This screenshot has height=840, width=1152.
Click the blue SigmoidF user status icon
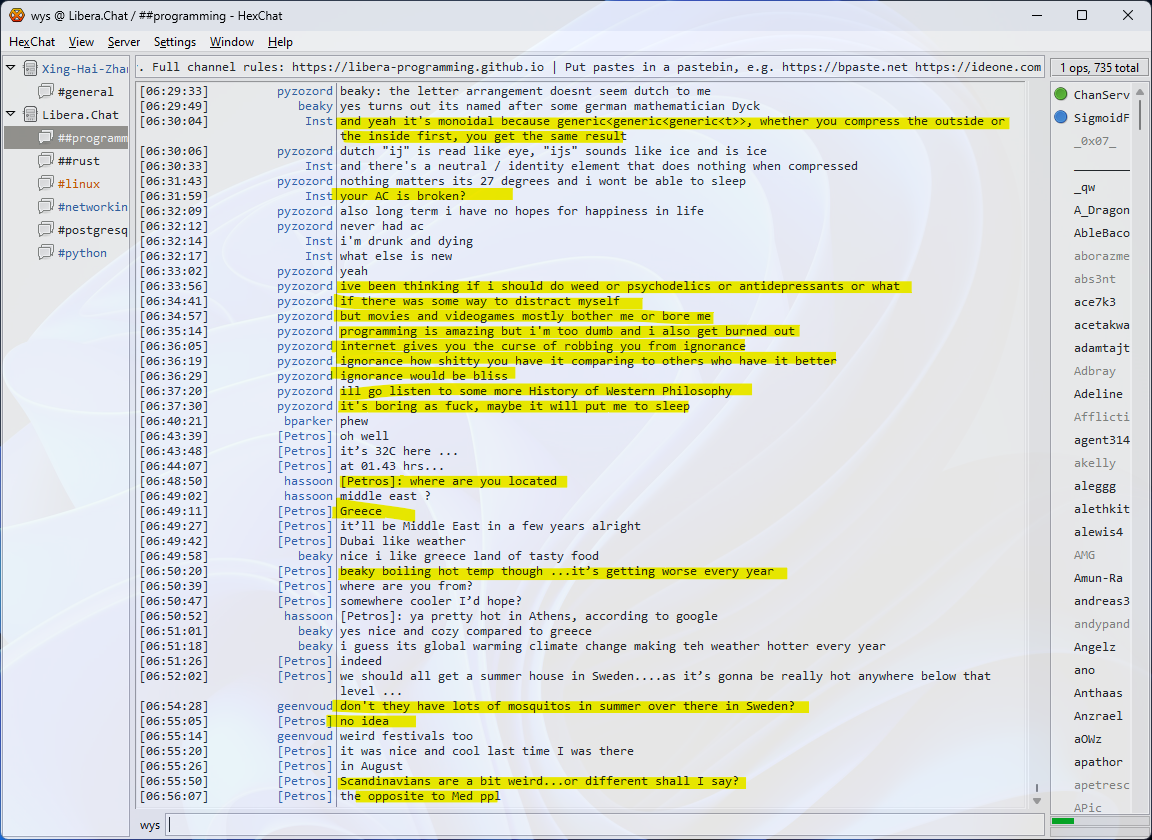coord(1061,118)
